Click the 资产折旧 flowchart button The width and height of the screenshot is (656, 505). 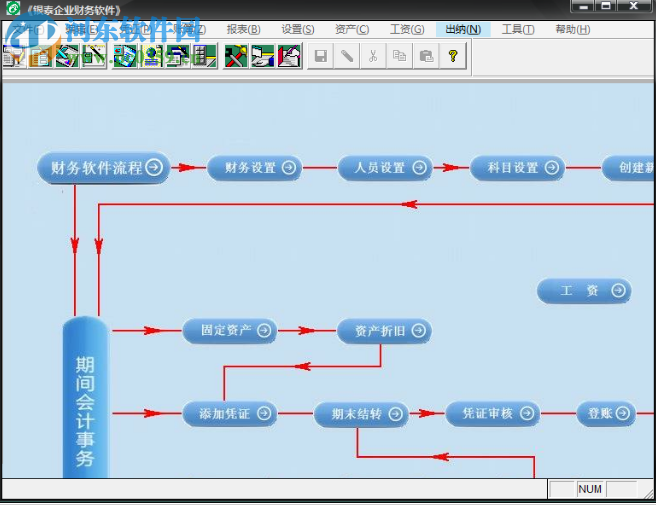pyautogui.click(x=384, y=331)
